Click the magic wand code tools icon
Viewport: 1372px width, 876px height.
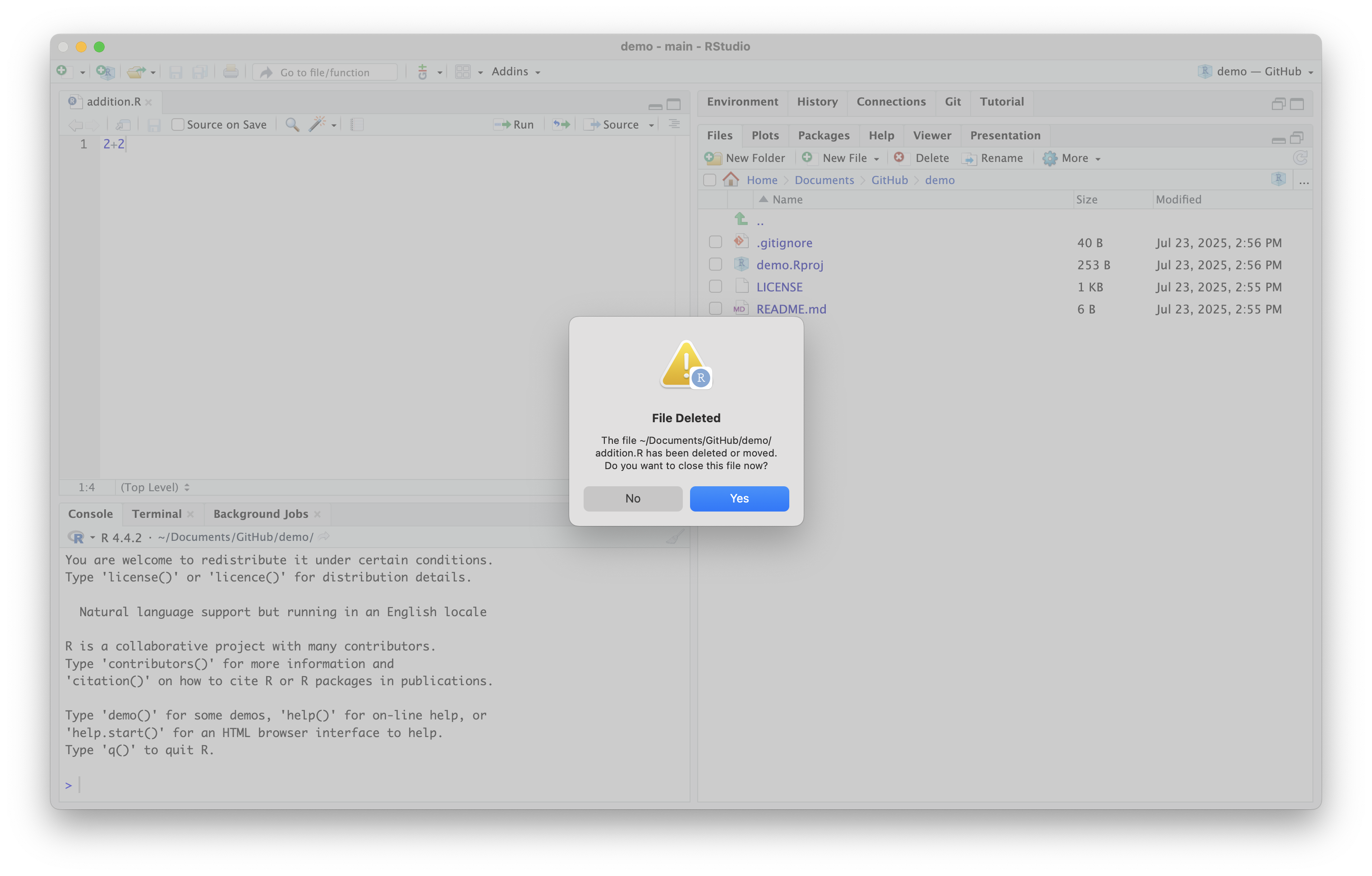click(x=318, y=124)
